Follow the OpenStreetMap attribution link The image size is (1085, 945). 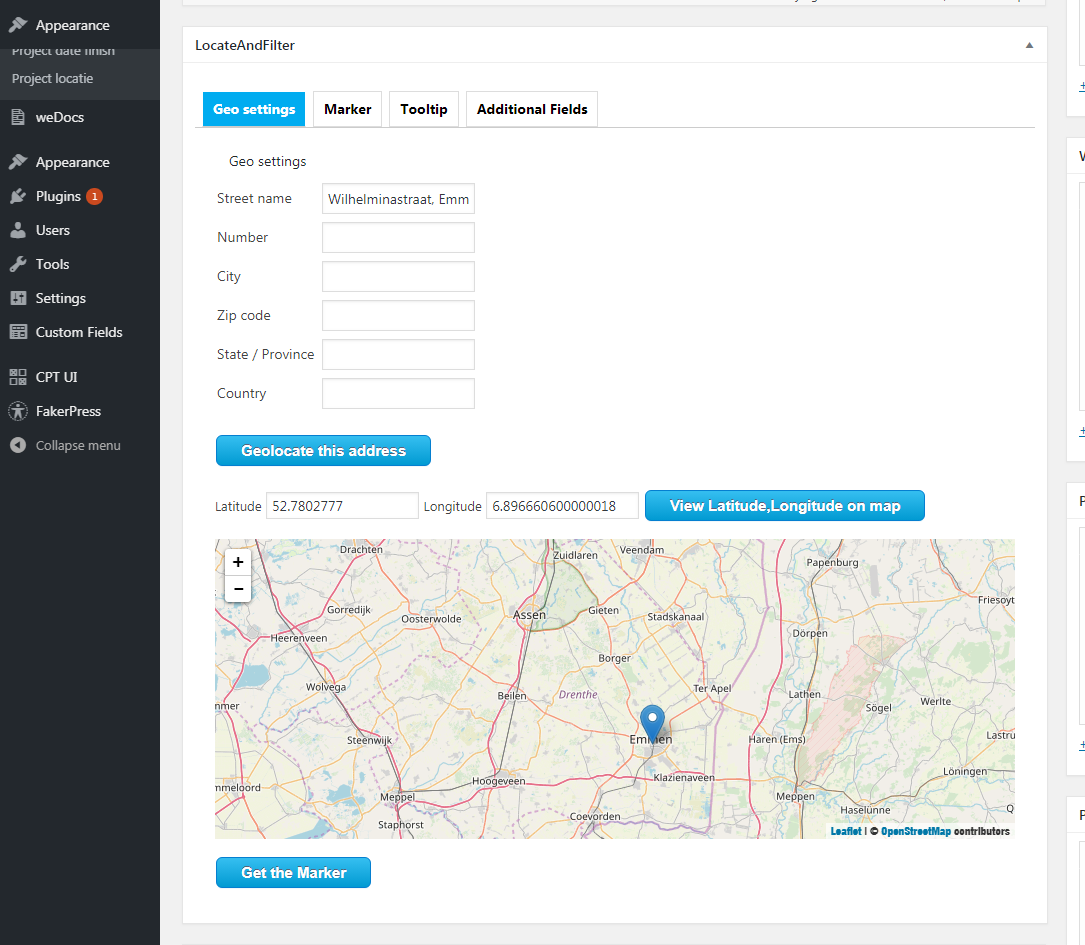[x=915, y=831]
